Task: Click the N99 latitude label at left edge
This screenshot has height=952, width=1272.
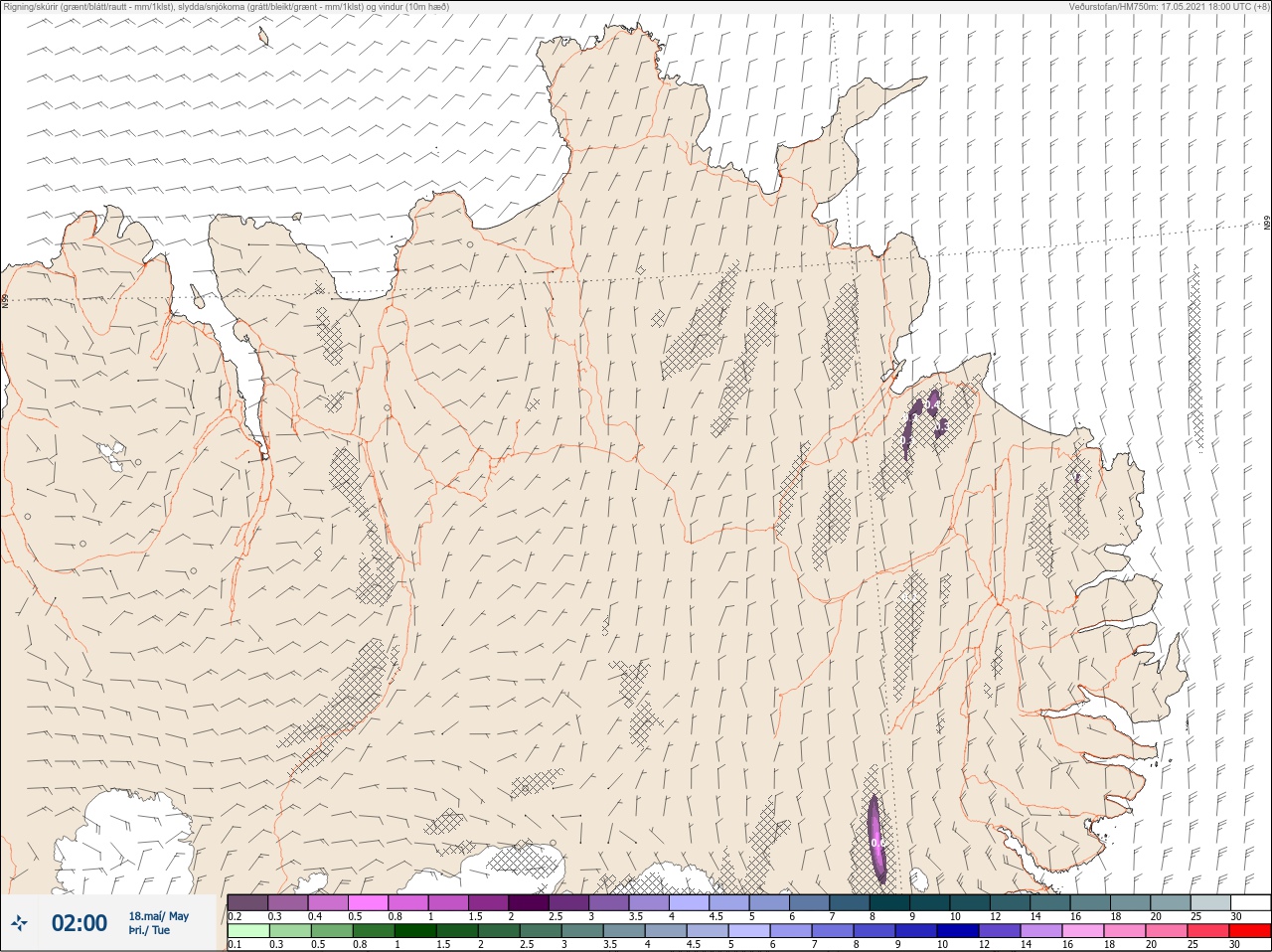Action: pyautogui.click(x=5, y=300)
